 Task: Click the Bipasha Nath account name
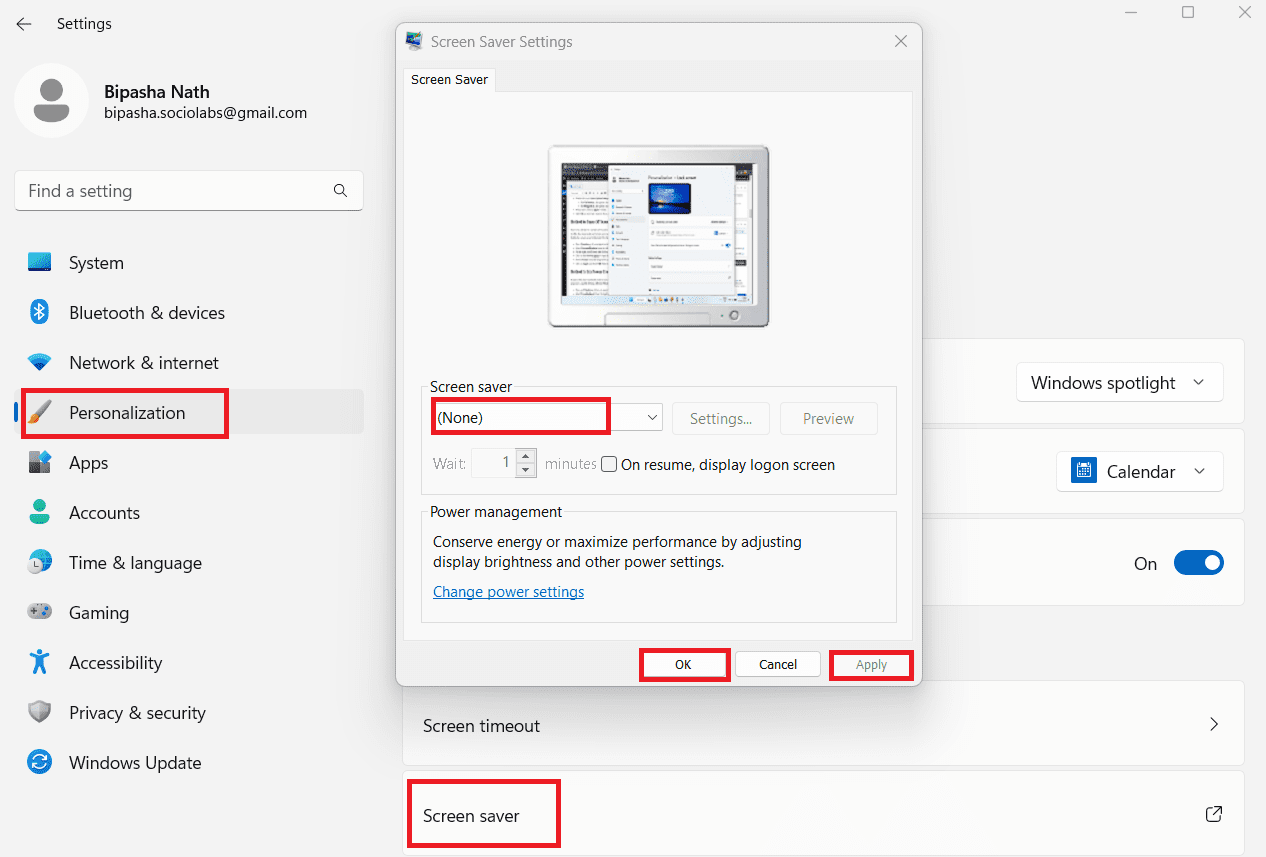[156, 91]
